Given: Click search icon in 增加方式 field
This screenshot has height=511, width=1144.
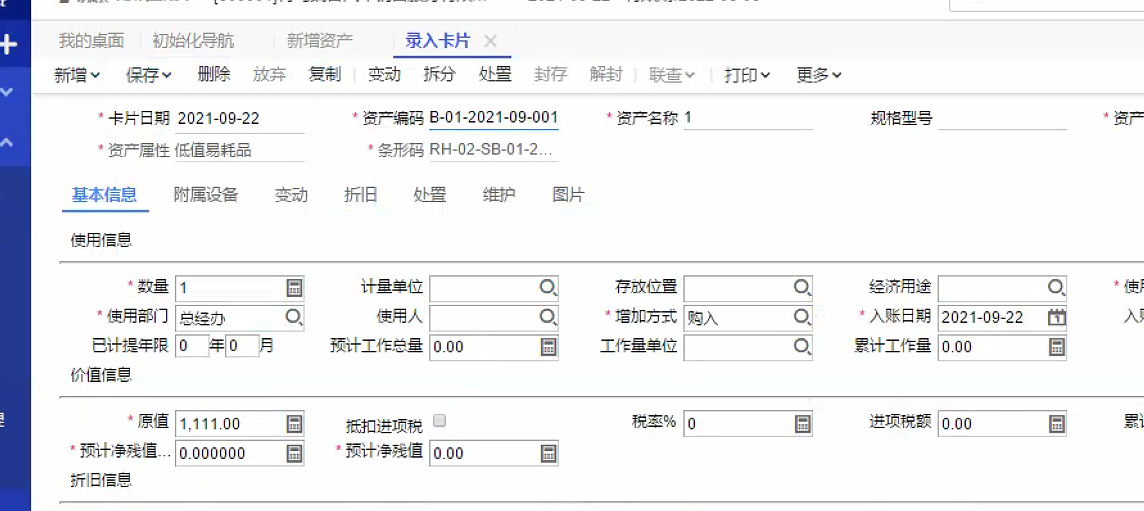Looking at the screenshot, I should tap(803, 317).
